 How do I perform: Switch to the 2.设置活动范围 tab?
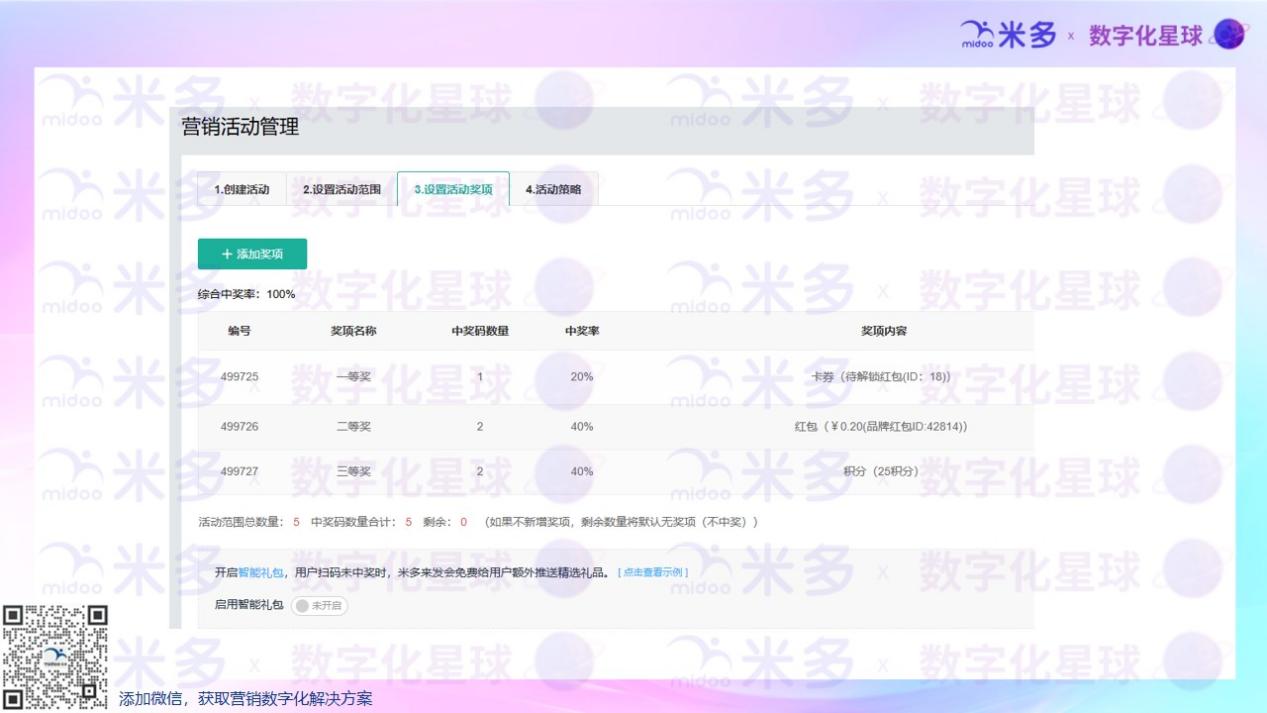(x=341, y=189)
